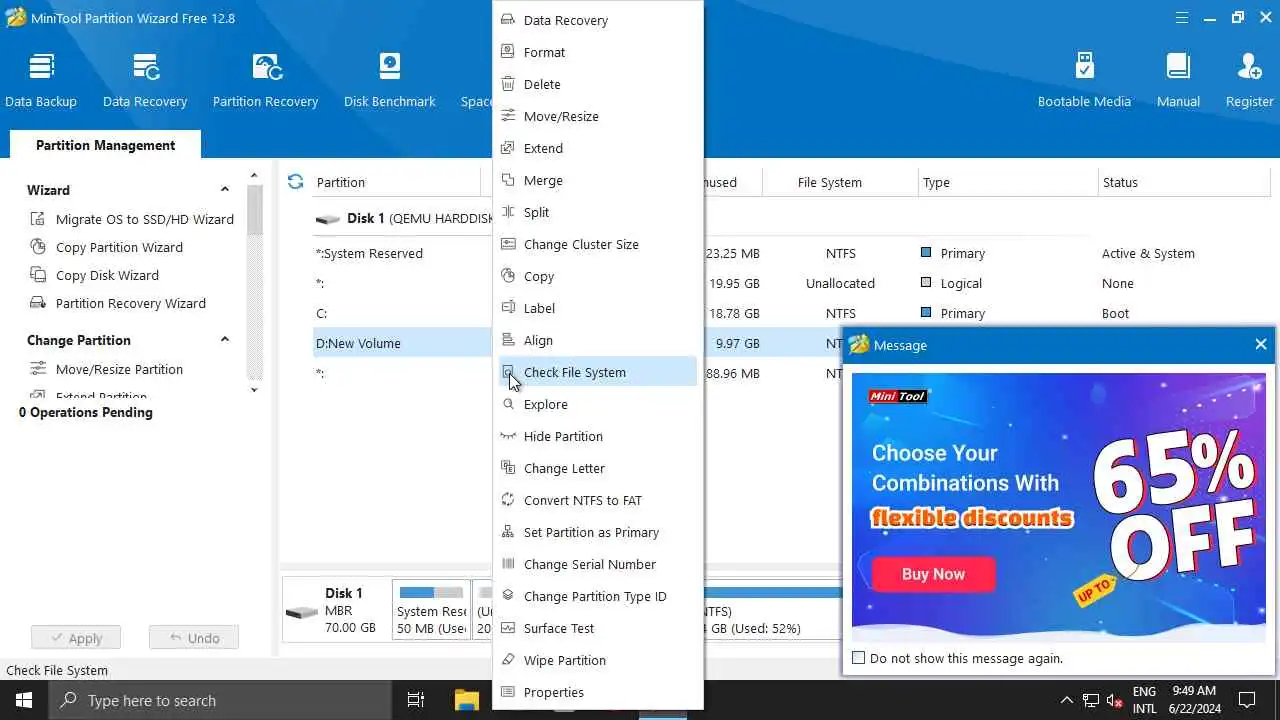Open Data Backup tool icon
Viewport: 1280px width, 720px height.
[41, 67]
